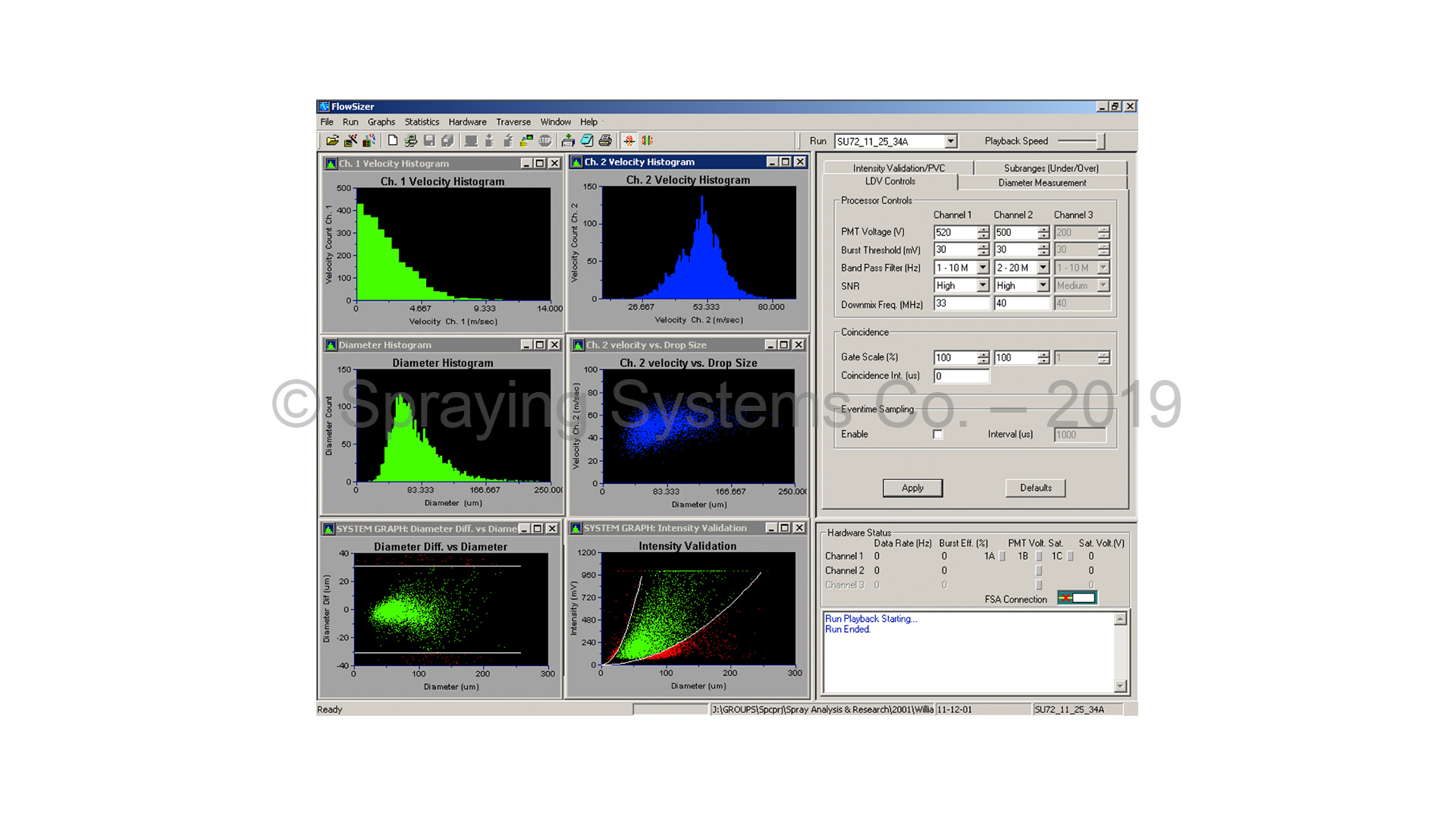1456x816 pixels.
Task: Open the Statistics menu
Action: point(422,122)
